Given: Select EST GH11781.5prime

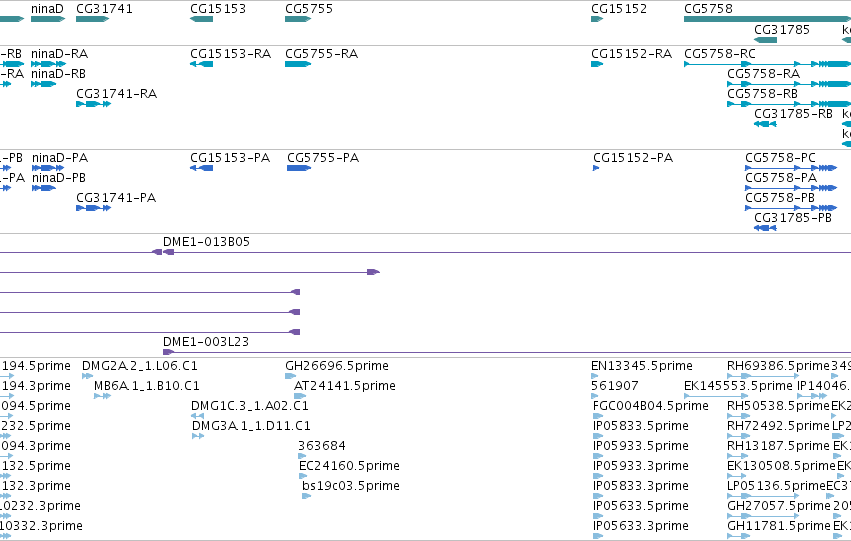Looking at the screenshot, I should (739, 537).
